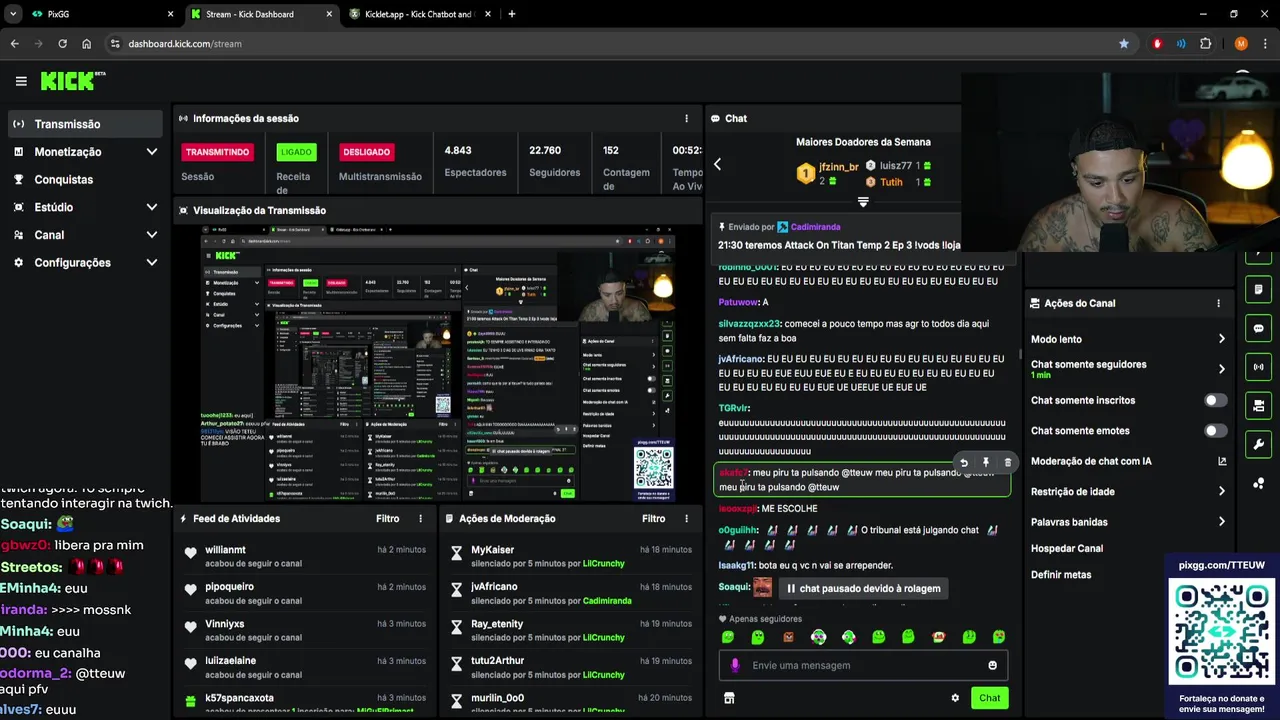Click Definir metas
This screenshot has width=1280, height=720.
coord(1061,575)
